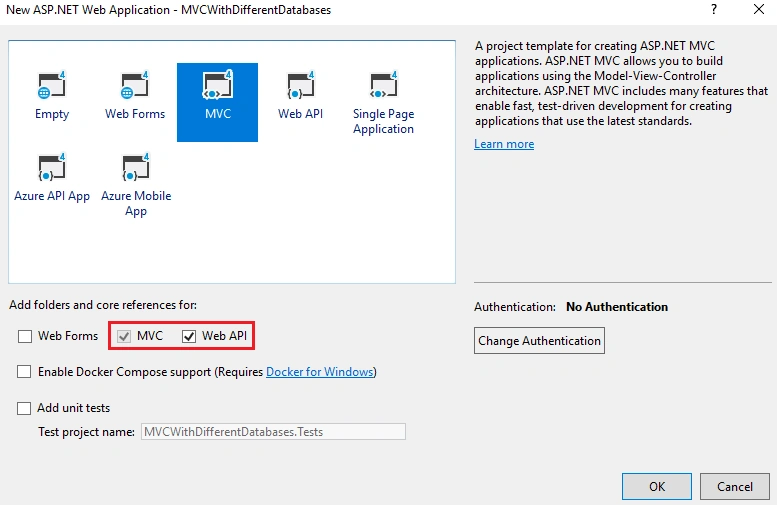
Task: Tick the Web Forms references checkbox
Action: pos(25,337)
